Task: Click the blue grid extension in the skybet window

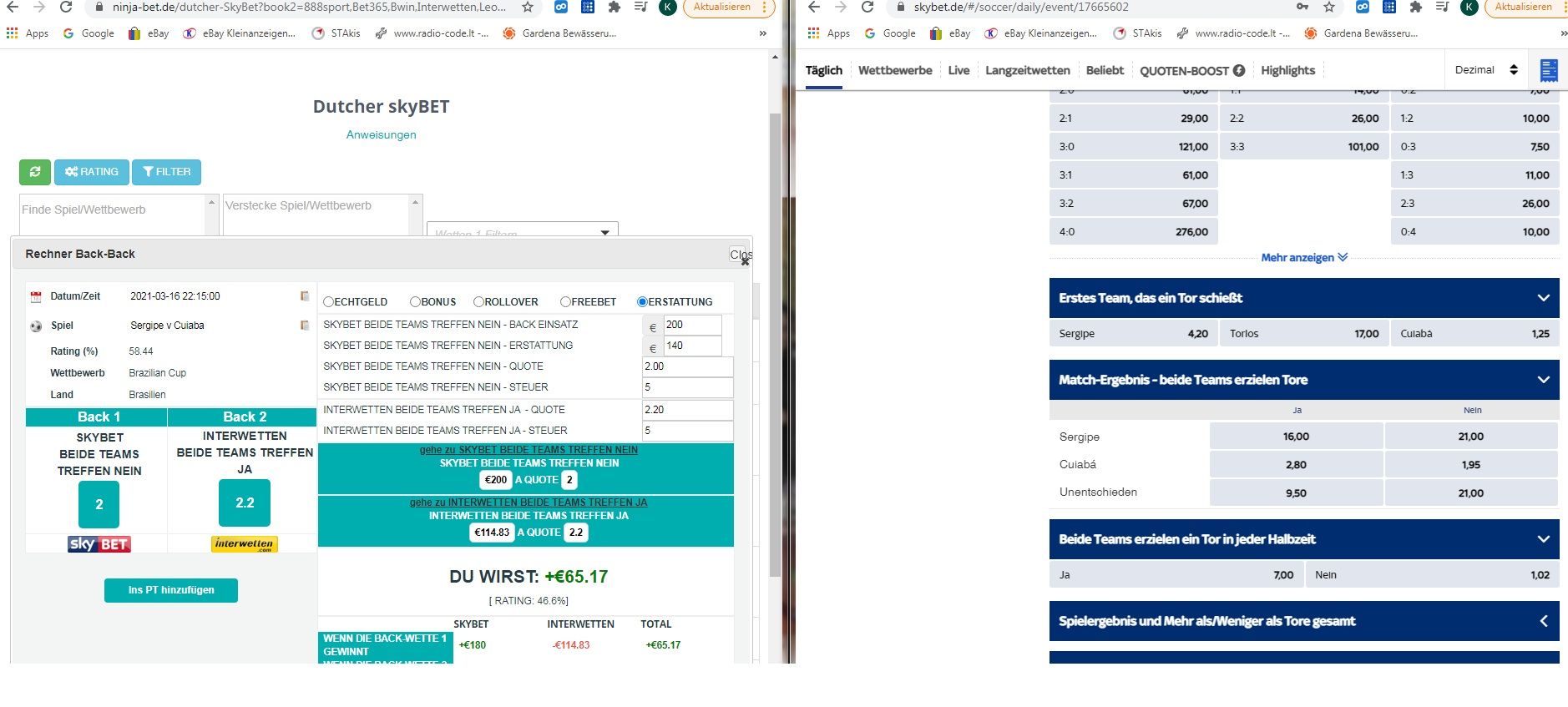Action: [x=1389, y=7]
